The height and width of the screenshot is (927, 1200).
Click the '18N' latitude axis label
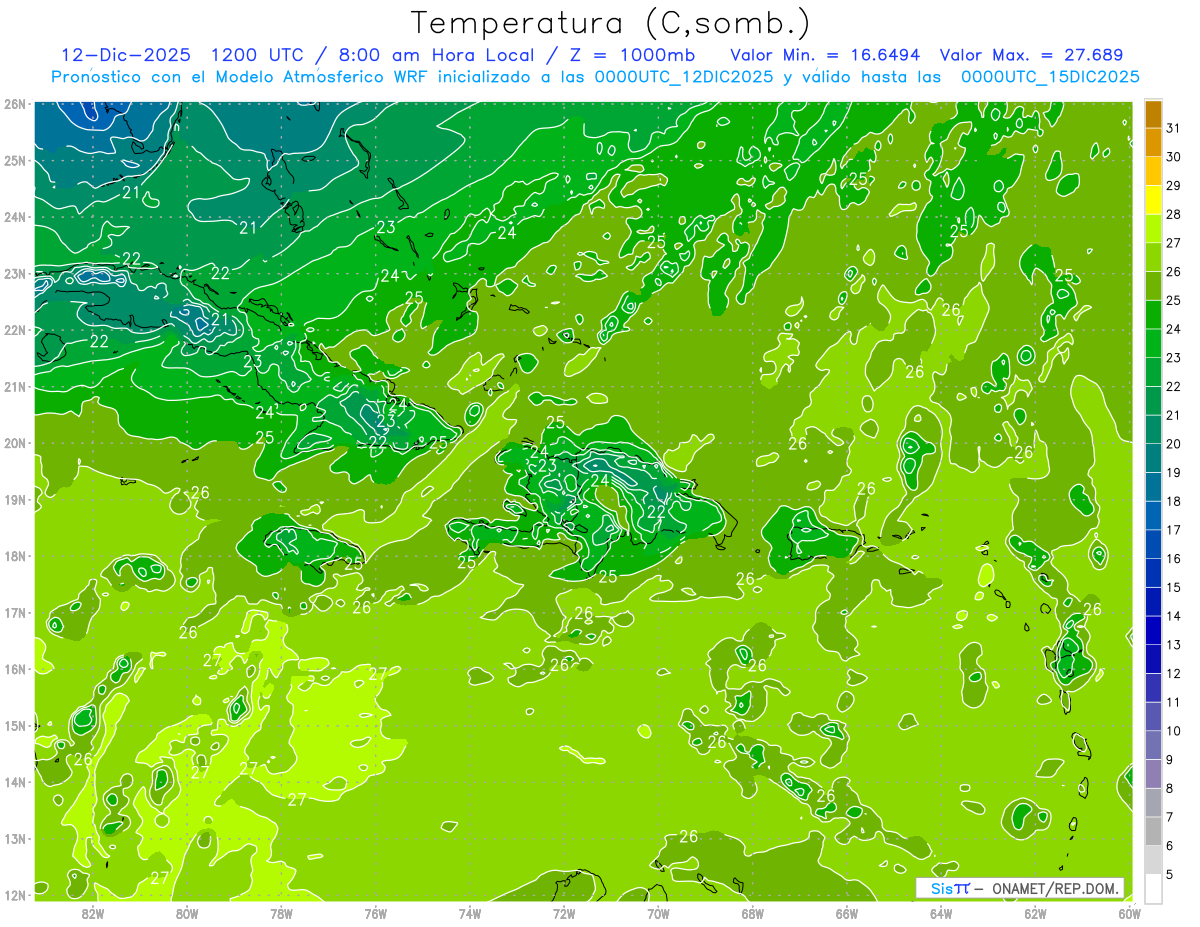click(14, 556)
